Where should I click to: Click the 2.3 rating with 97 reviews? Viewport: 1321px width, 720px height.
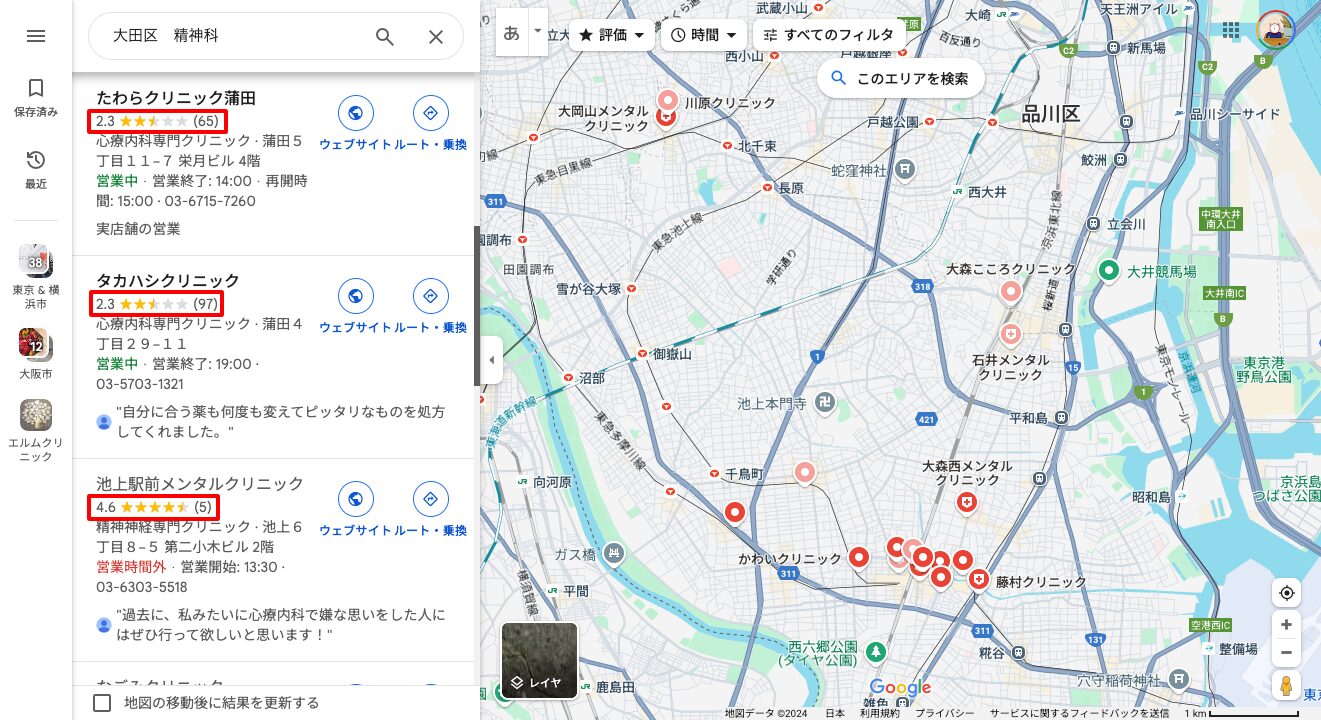click(155, 304)
